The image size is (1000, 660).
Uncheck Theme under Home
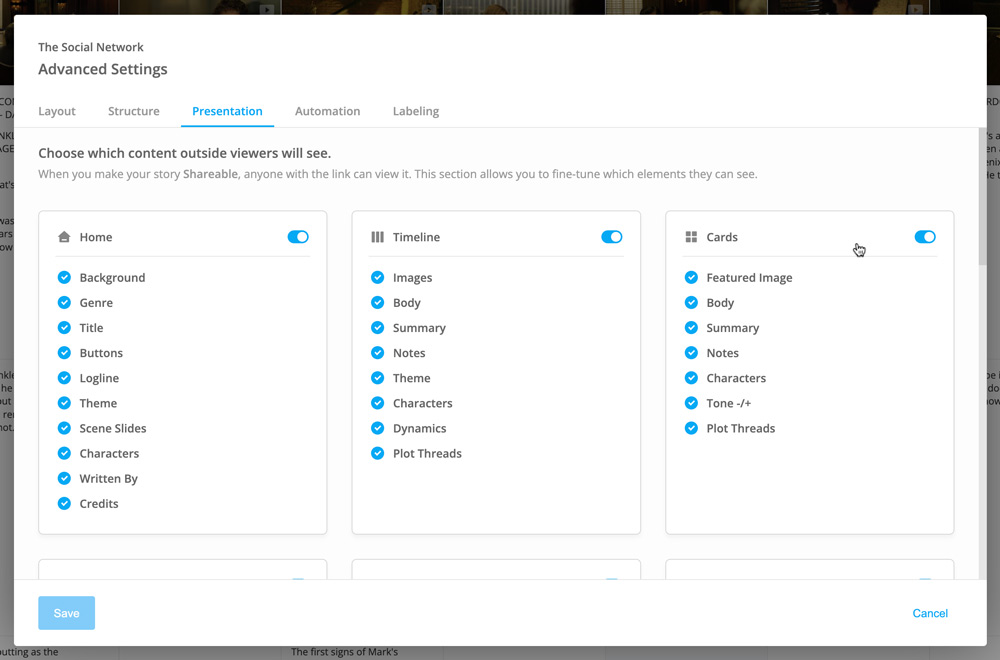pos(64,403)
